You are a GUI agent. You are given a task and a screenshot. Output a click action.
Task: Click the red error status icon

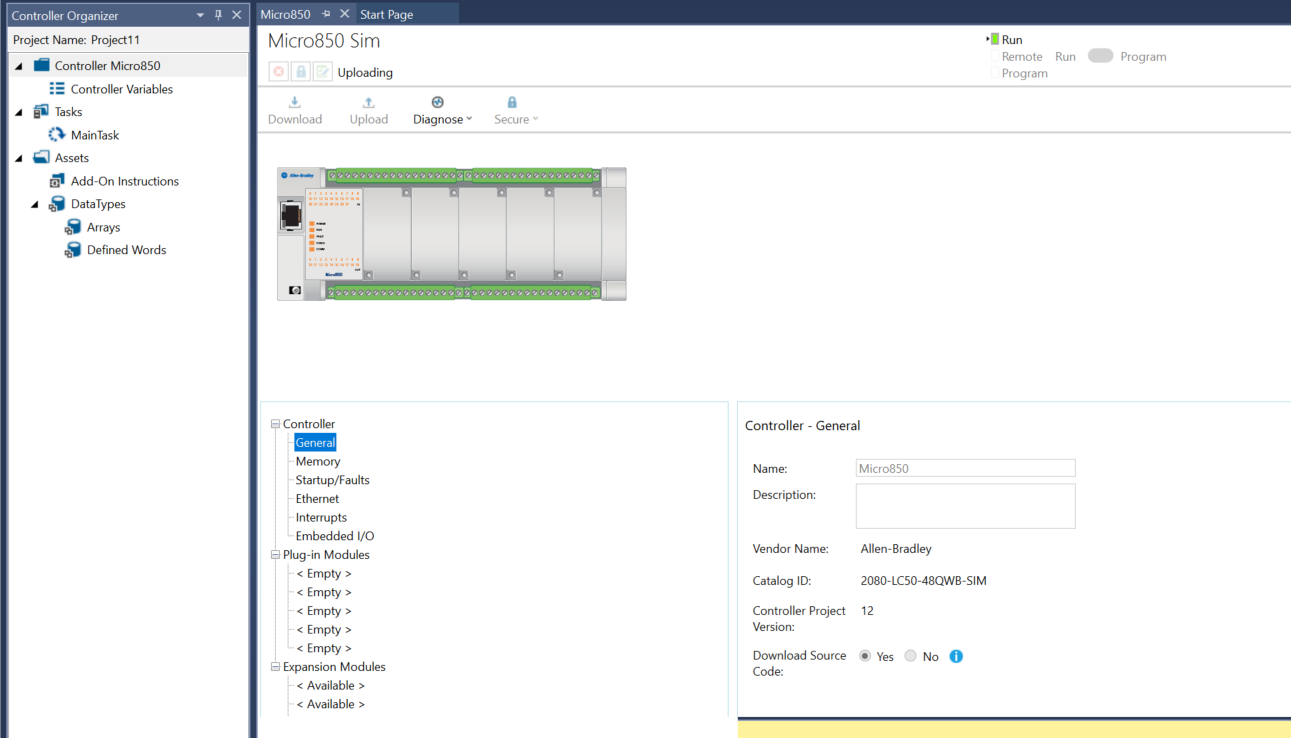279,72
